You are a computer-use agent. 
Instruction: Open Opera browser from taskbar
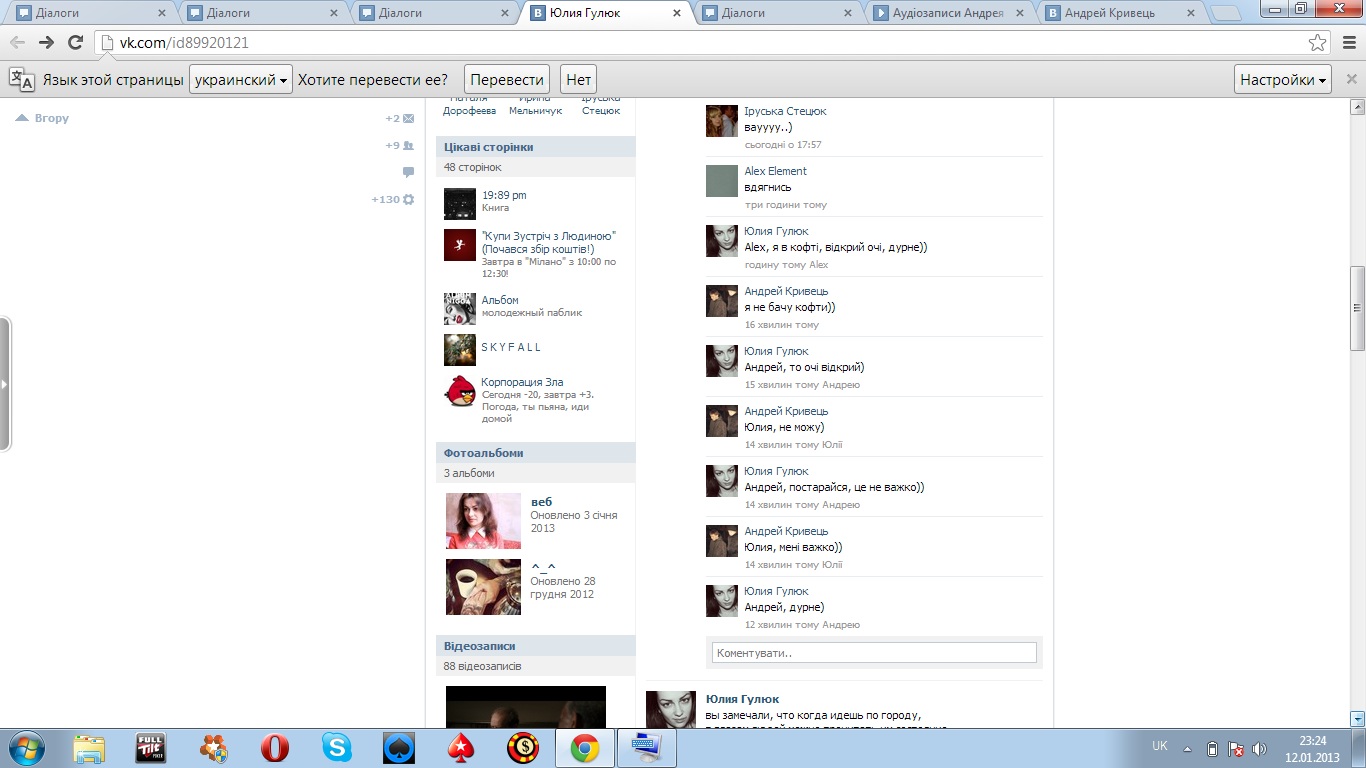click(275, 748)
